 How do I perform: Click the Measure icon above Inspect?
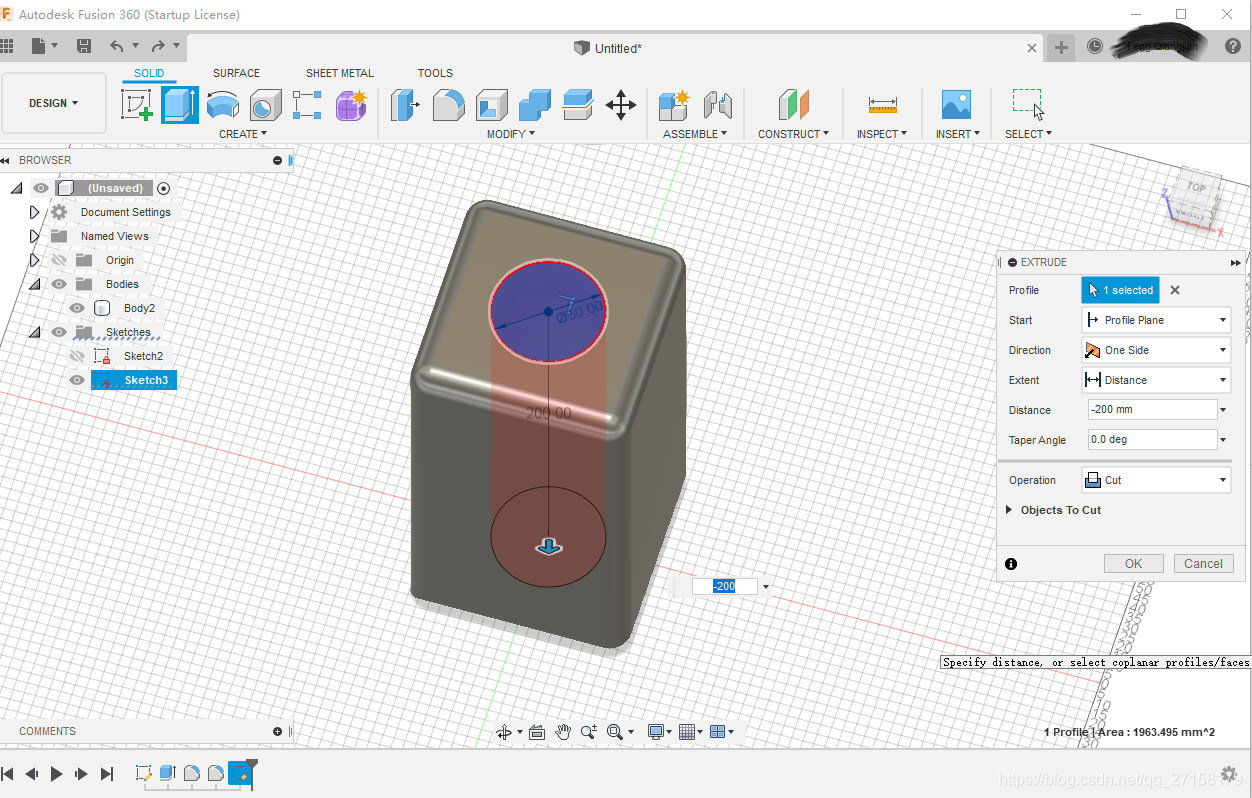point(882,104)
